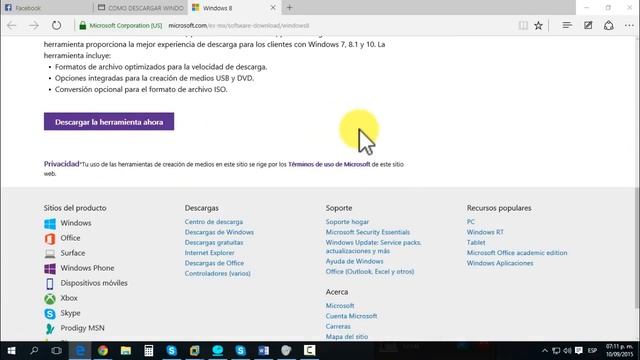Go back with the browser back arrow
The image size is (640, 360).
(x=11, y=25)
